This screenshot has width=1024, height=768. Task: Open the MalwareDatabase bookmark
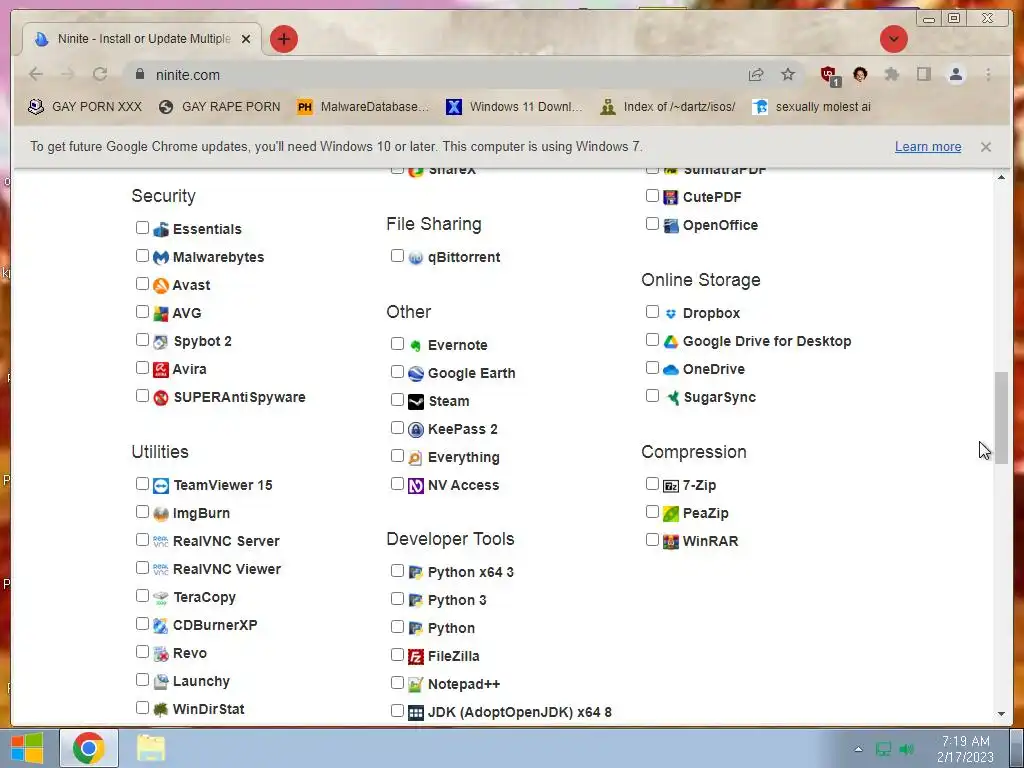363,107
